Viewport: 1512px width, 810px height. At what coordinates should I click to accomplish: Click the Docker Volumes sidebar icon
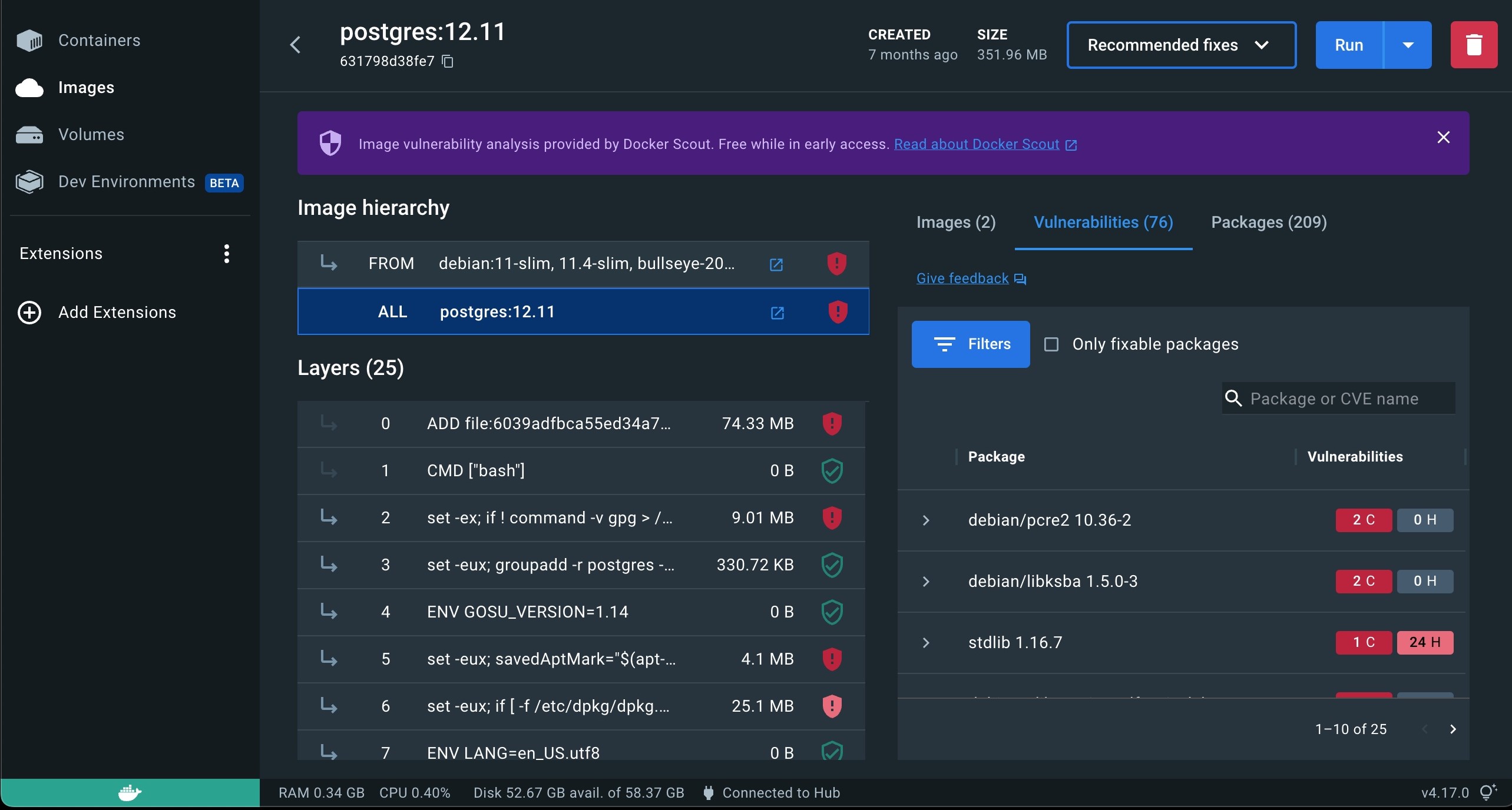point(30,134)
